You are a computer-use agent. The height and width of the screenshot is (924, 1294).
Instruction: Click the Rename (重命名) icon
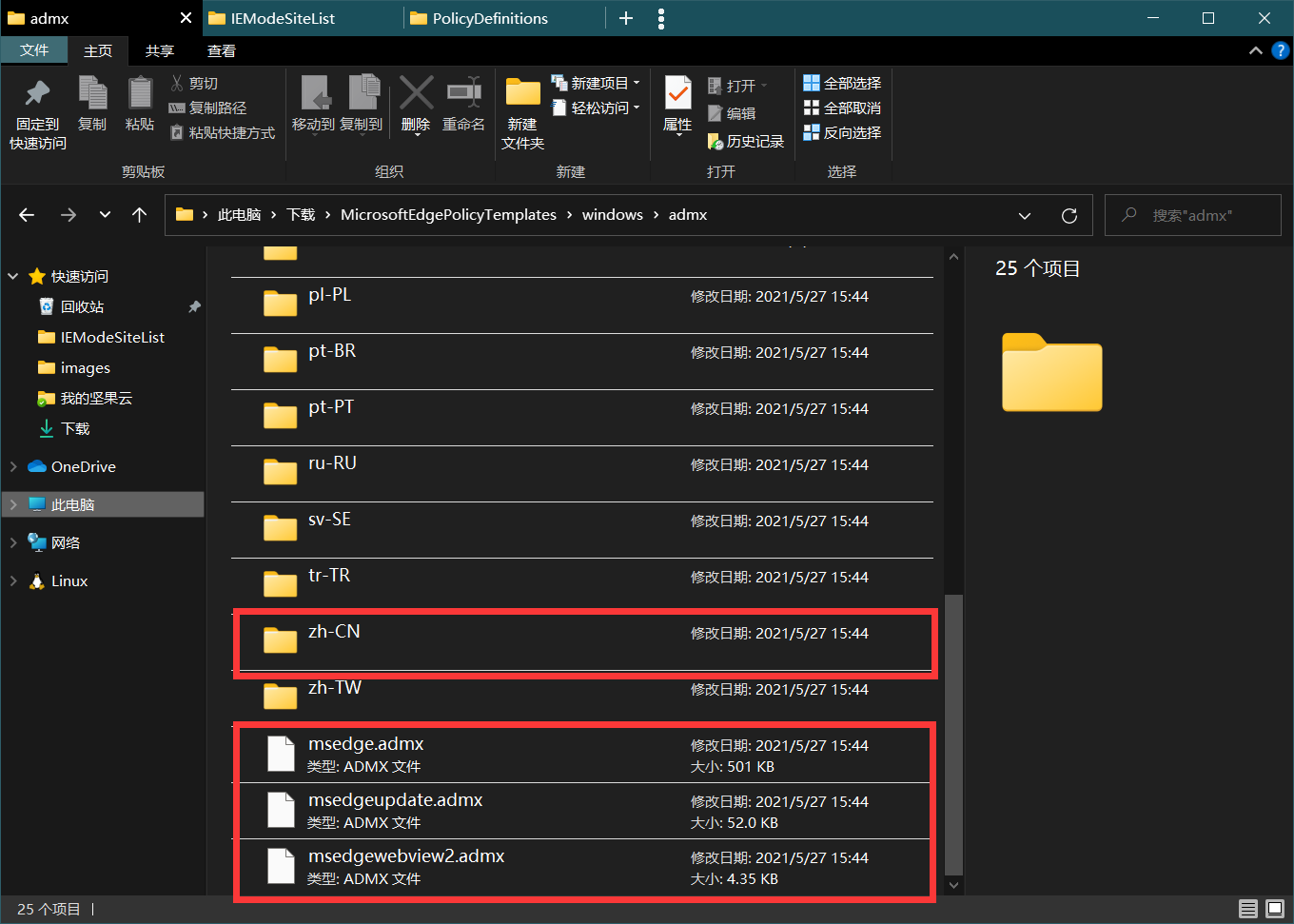coord(464,105)
